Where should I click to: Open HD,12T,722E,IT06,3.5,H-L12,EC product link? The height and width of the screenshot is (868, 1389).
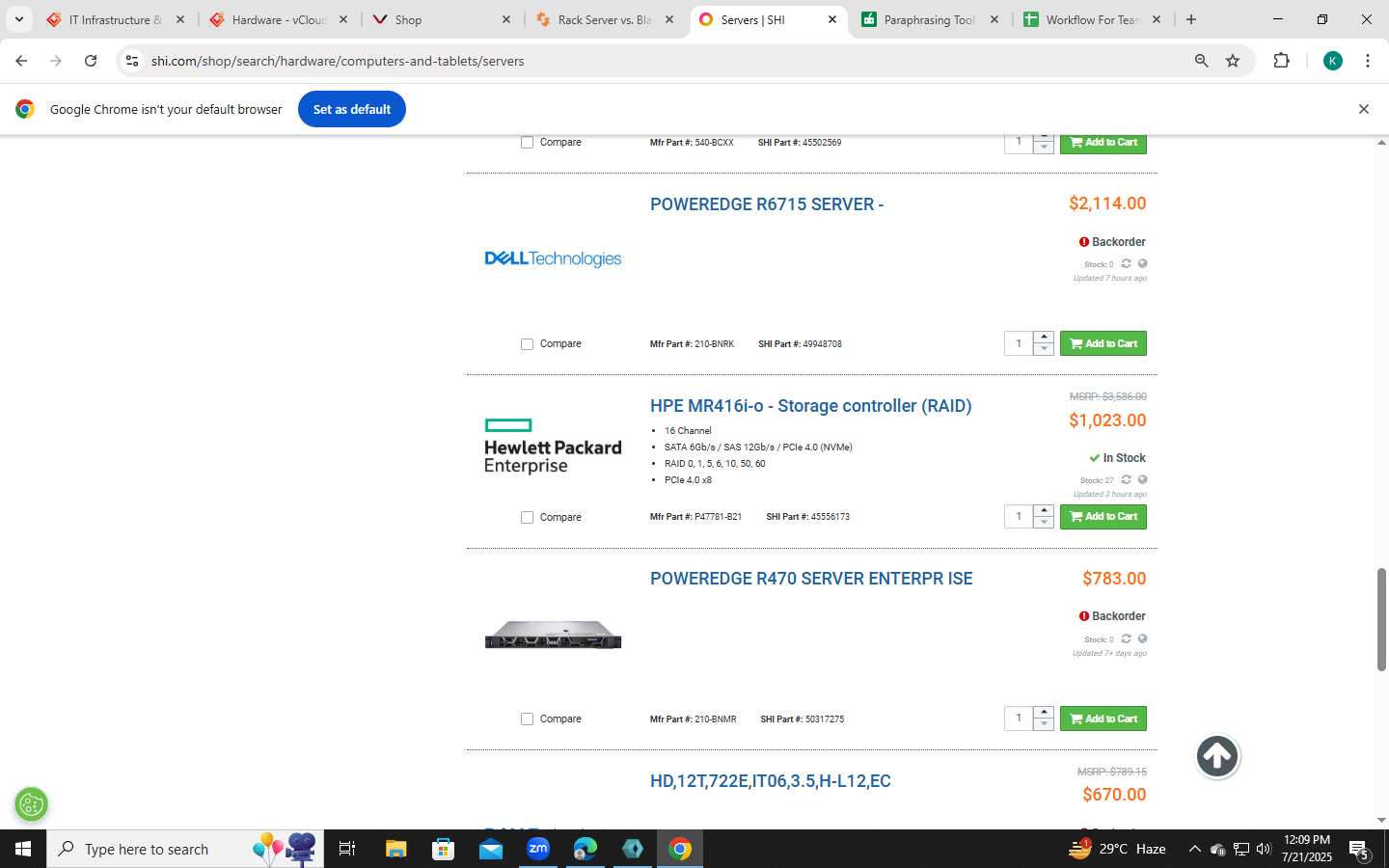click(x=770, y=781)
